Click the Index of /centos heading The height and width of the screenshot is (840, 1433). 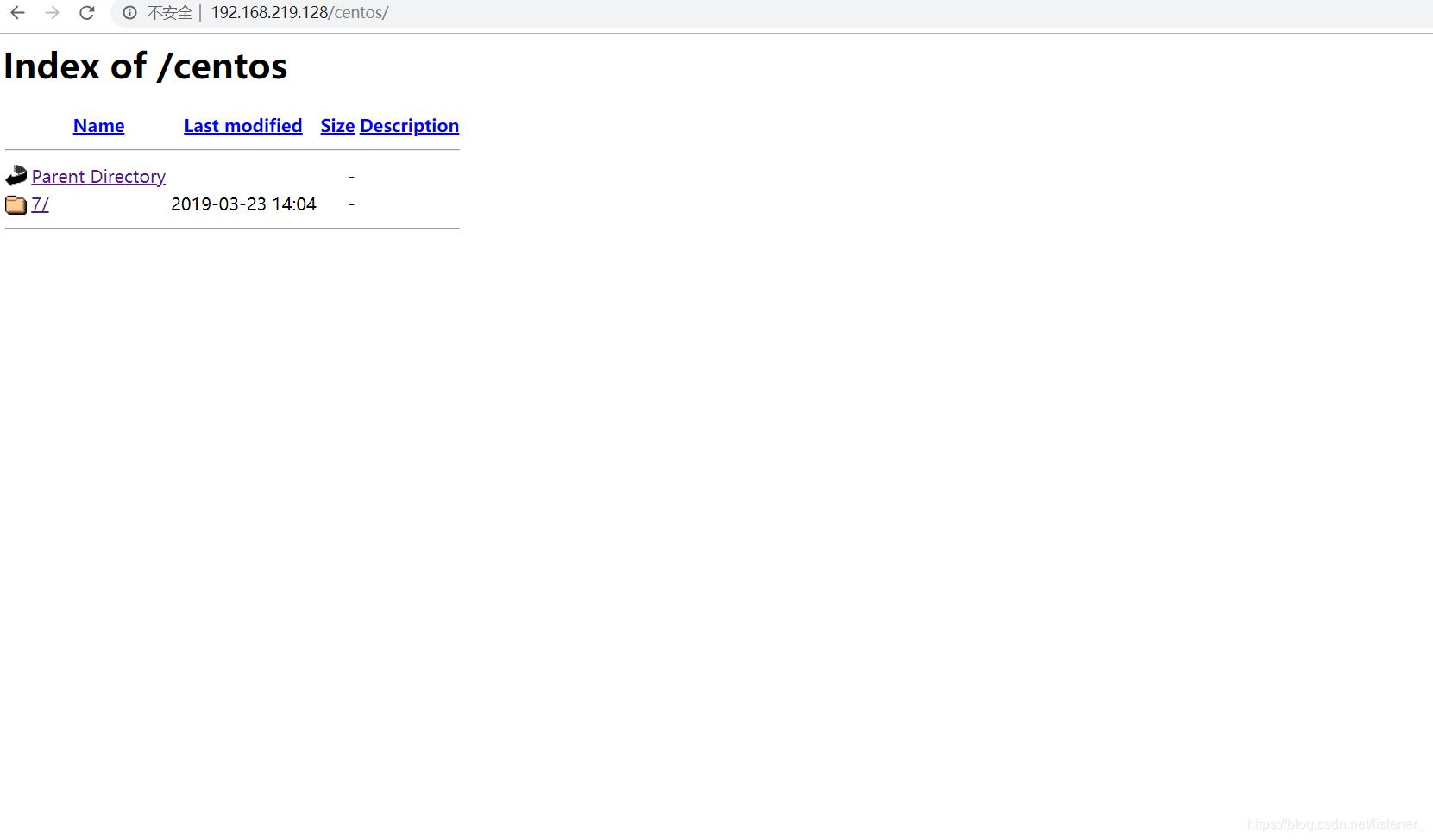click(146, 66)
